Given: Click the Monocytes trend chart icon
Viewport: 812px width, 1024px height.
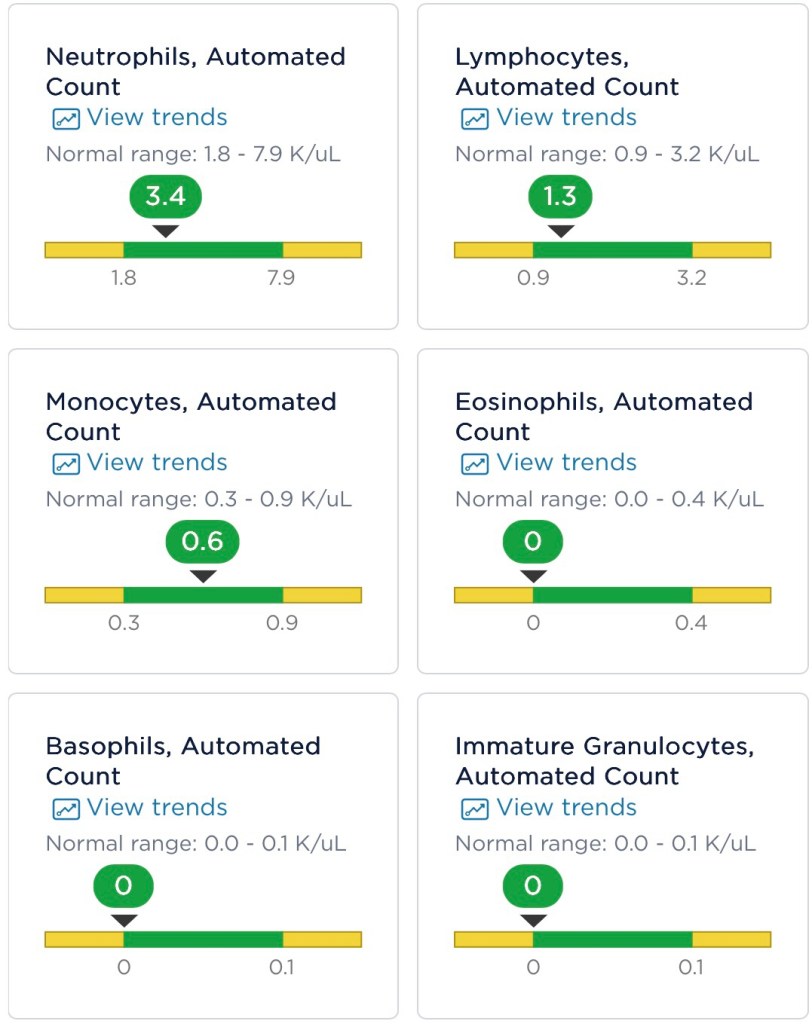Looking at the screenshot, I should pos(66,464).
